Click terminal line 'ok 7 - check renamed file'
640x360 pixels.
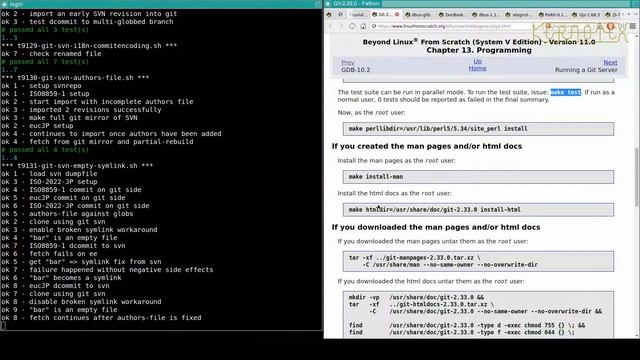pyautogui.click(x=51, y=53)
